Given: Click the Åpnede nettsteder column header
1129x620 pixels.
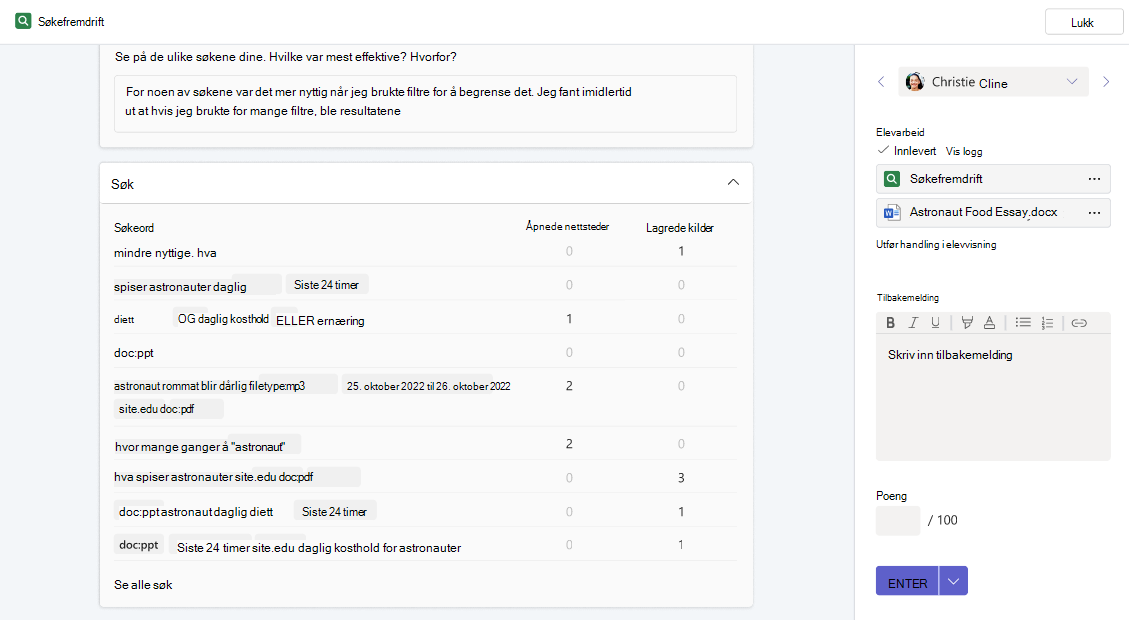Looking at the screenshot, I should point(567,227).
